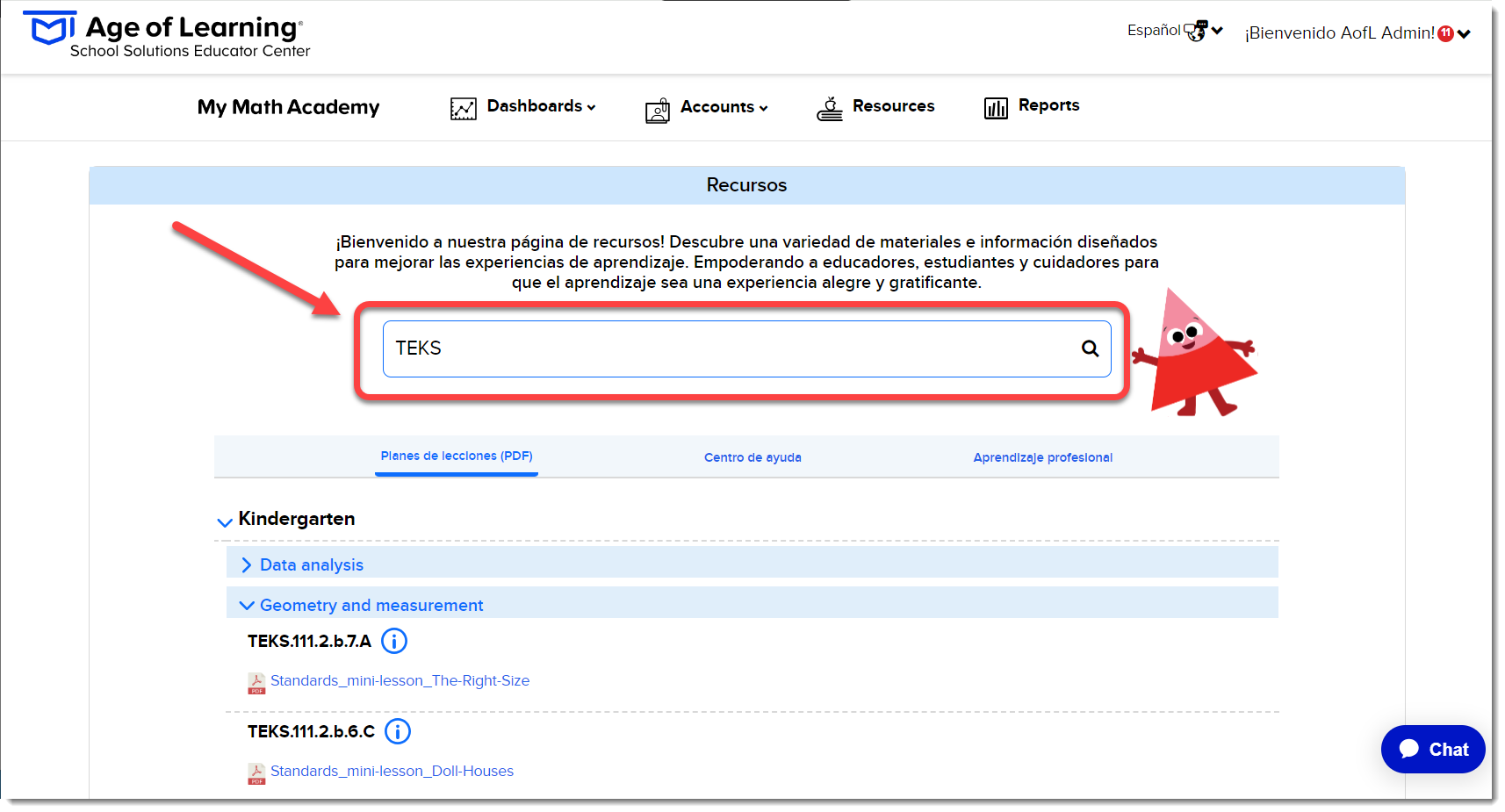The height and width of the screenshot is (812, 1505).
Task: Click the language globe icon
Action: click(1196, 32)
